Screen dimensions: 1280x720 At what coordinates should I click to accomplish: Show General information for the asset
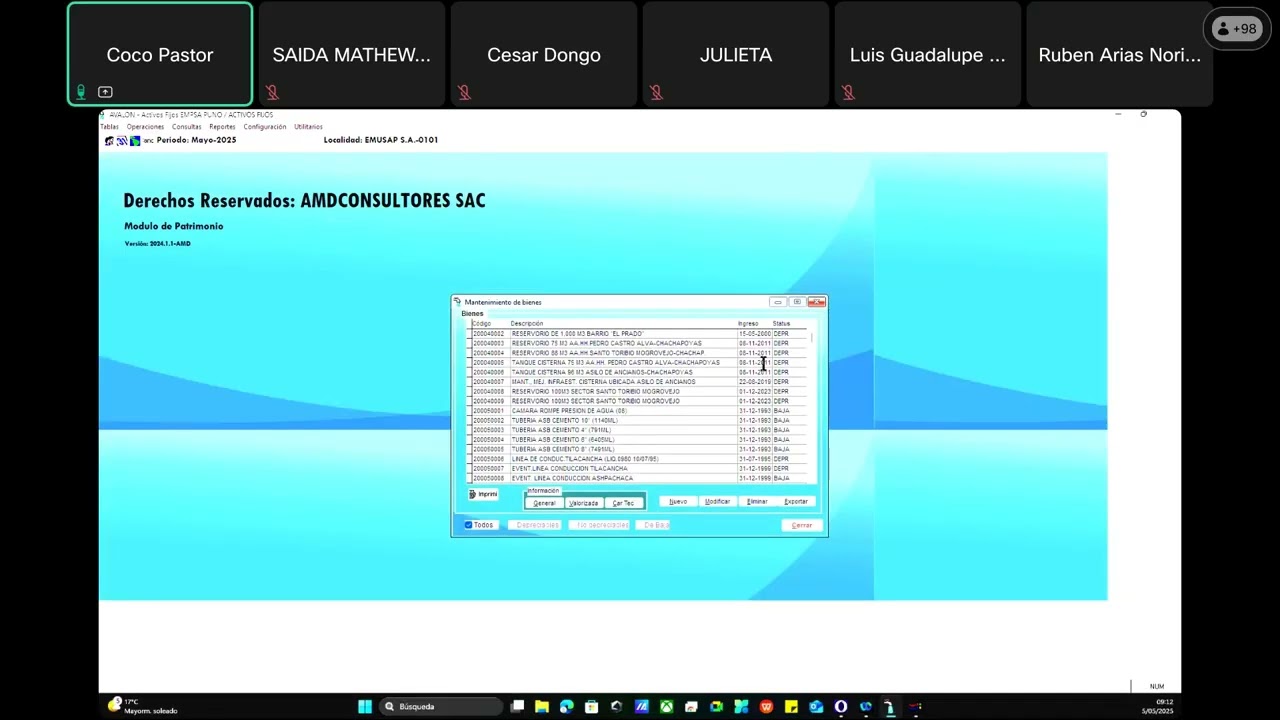[544, 503]
